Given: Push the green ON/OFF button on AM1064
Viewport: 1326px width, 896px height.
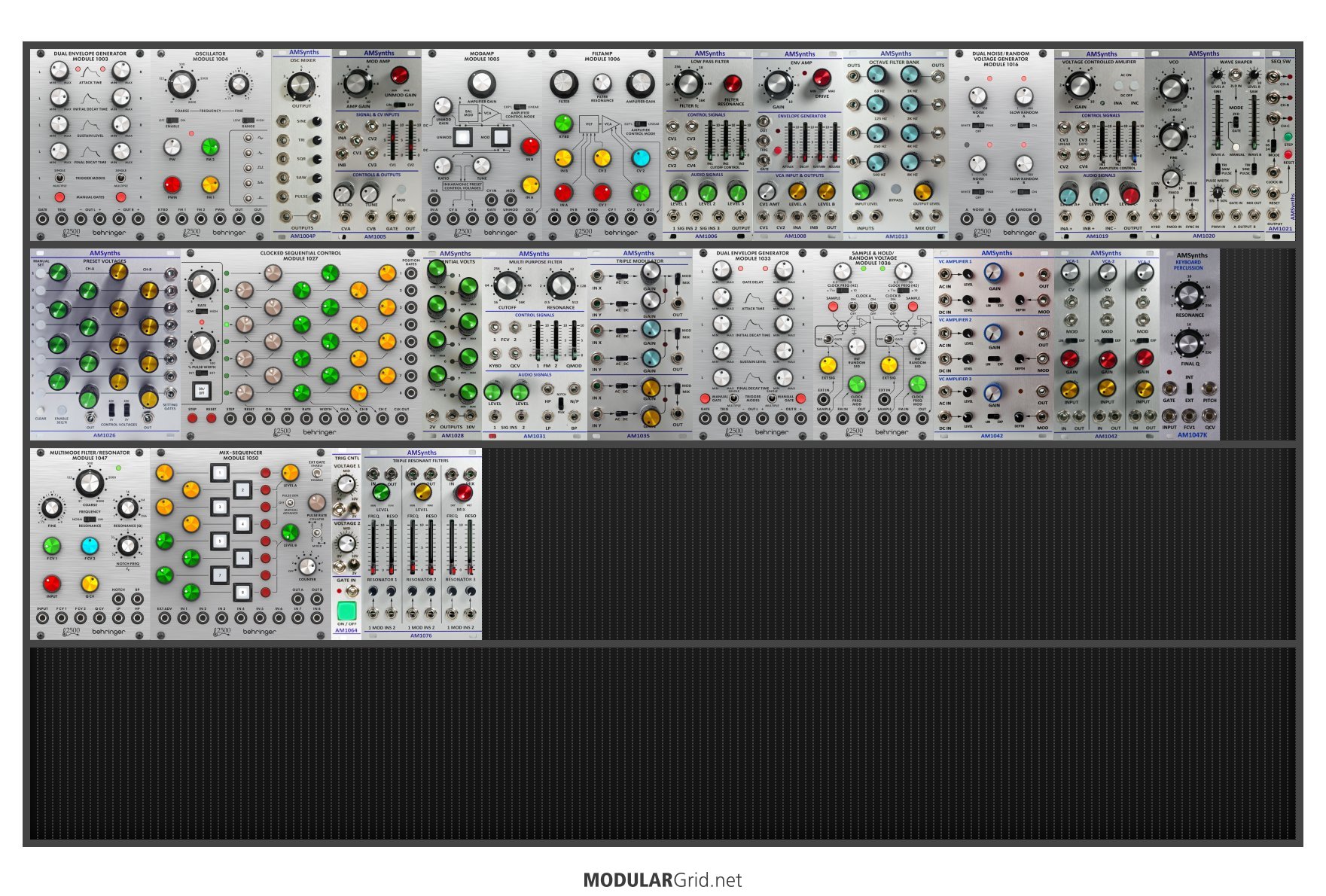Looking at the screenshot, I should tap(346, 609).
